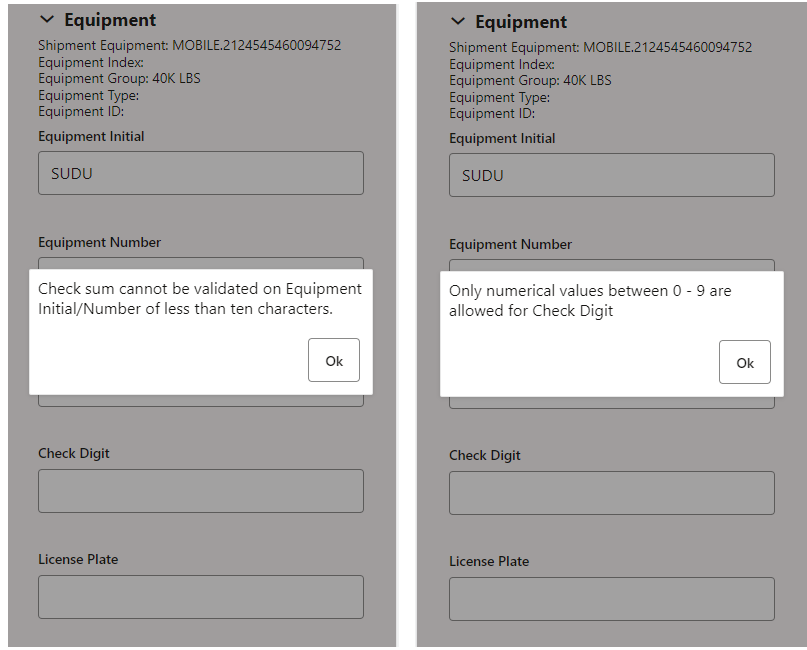Collapse Equipment chevron in check sum error panel
807x650 pixels.
[46, 20]
